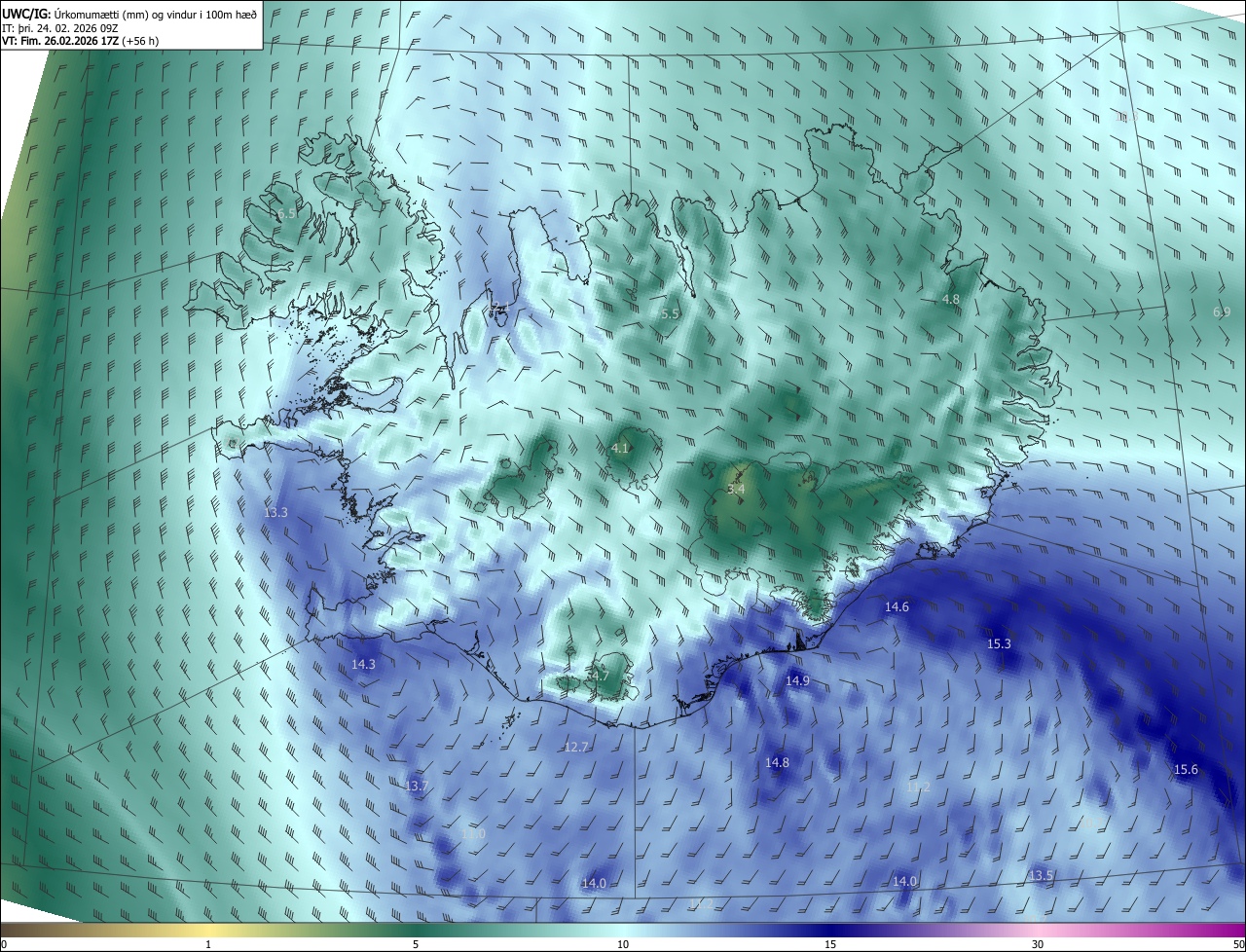Click the 6.9 value at the map's east edge
The image size is (1246, 952).
[1222, 311]
